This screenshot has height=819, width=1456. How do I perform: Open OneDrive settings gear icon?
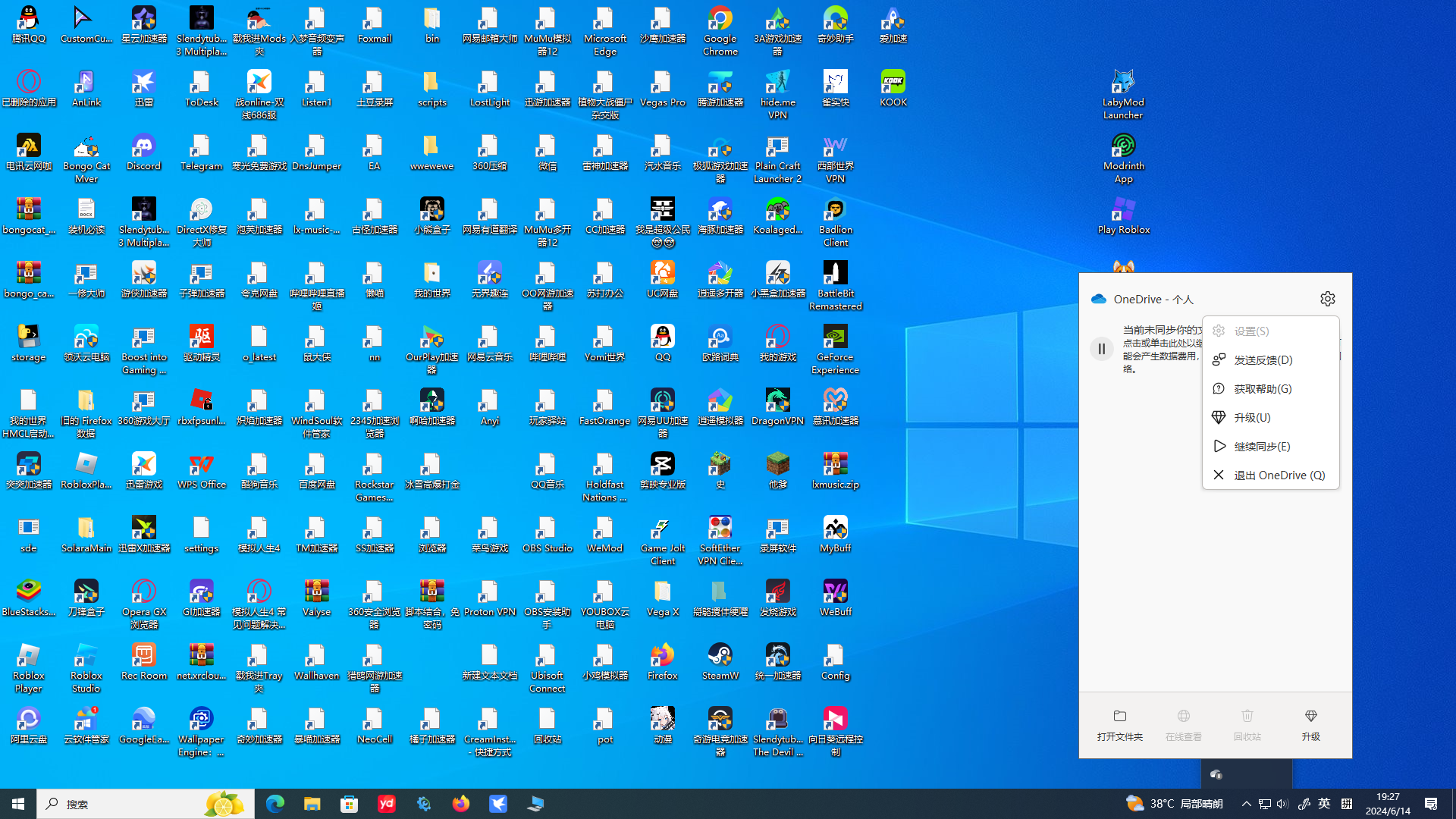coord(1327,299)
